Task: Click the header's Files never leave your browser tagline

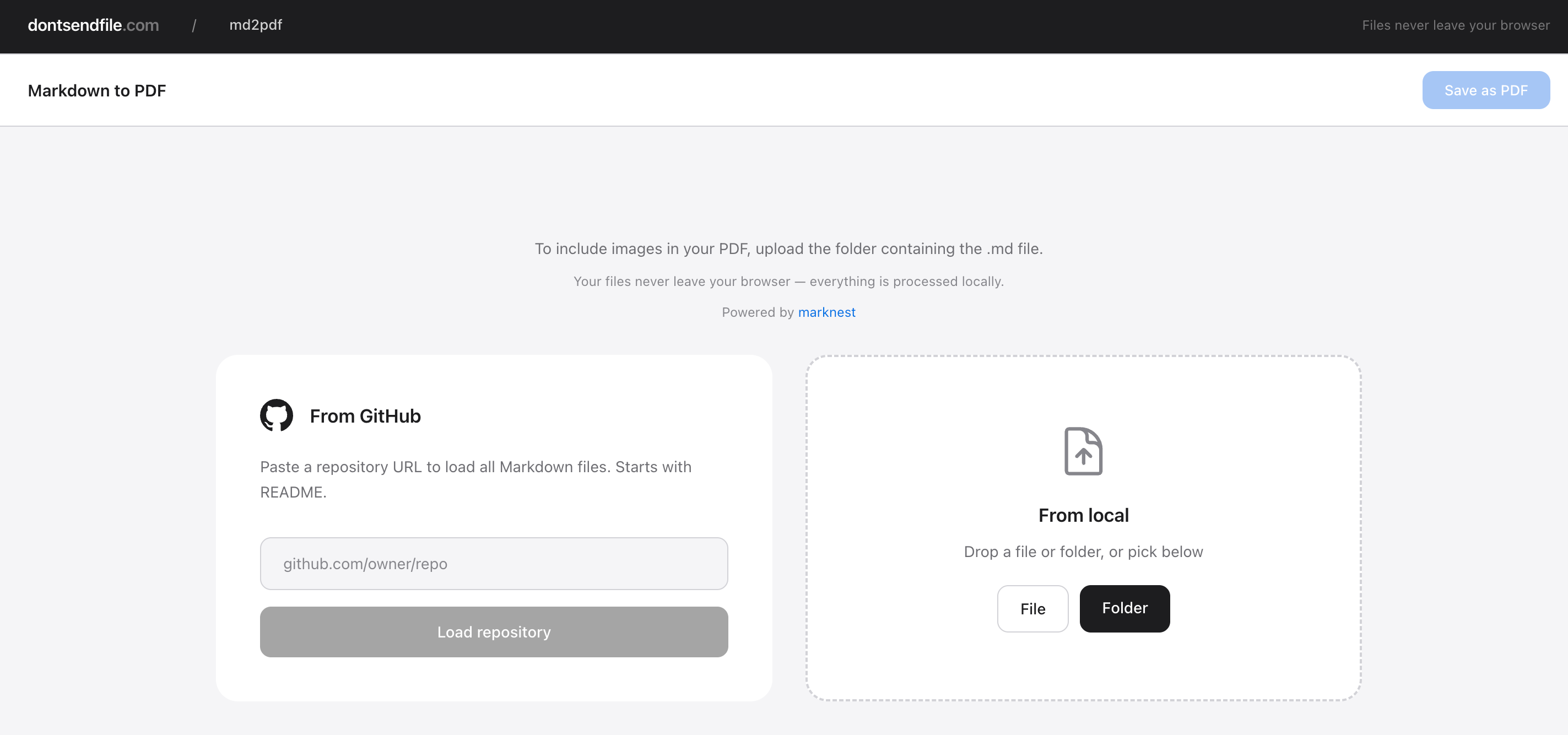Action: coord(1456,25)
